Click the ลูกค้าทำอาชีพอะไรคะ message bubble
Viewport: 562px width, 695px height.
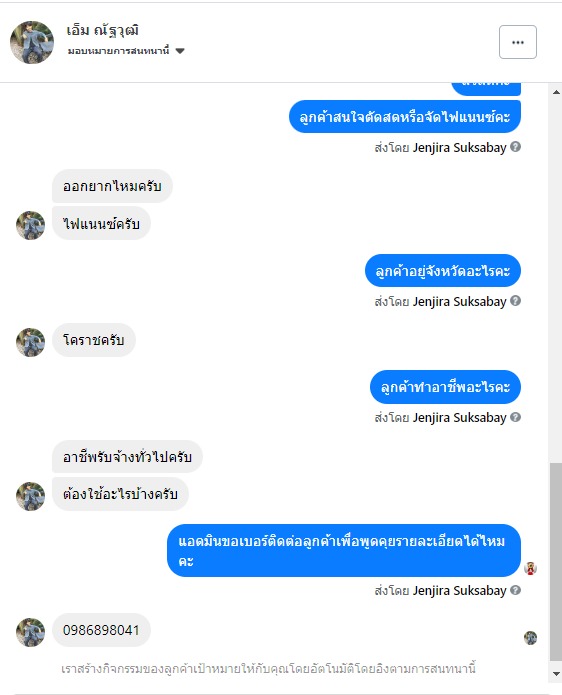point(445,387)
